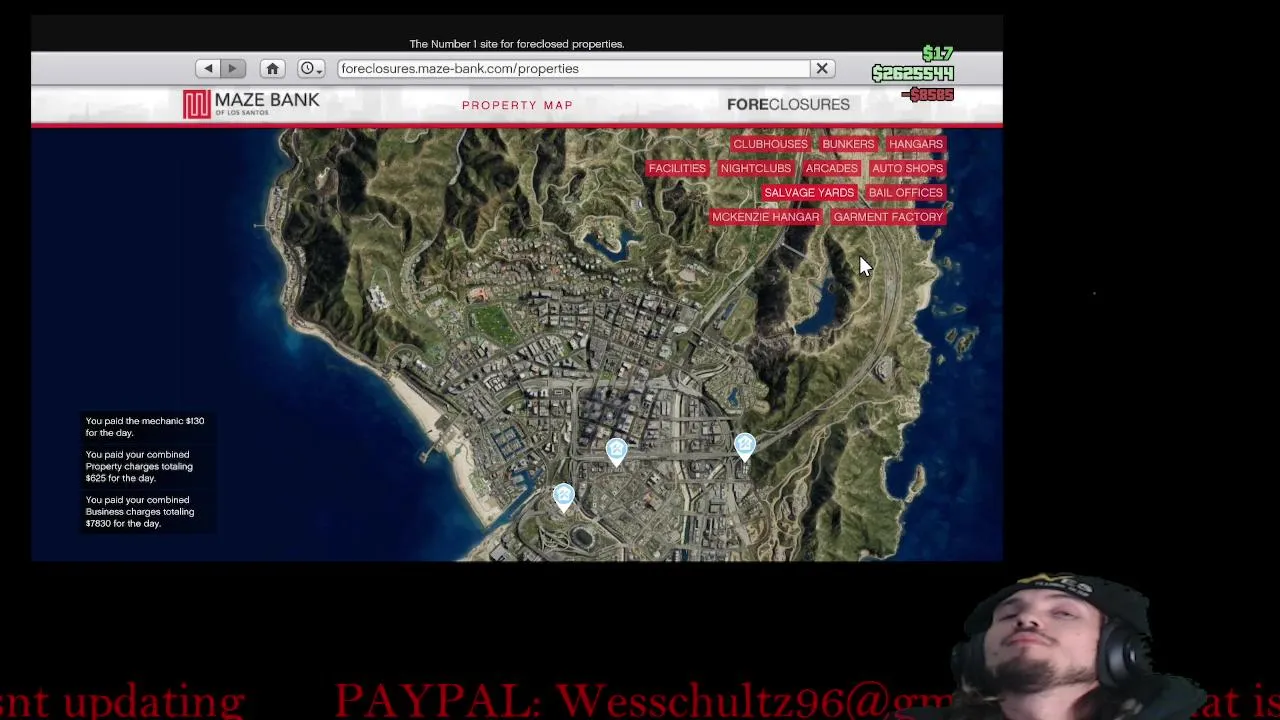
Task: Click the Maze Bank logo
Action: [x=251, y=104]
